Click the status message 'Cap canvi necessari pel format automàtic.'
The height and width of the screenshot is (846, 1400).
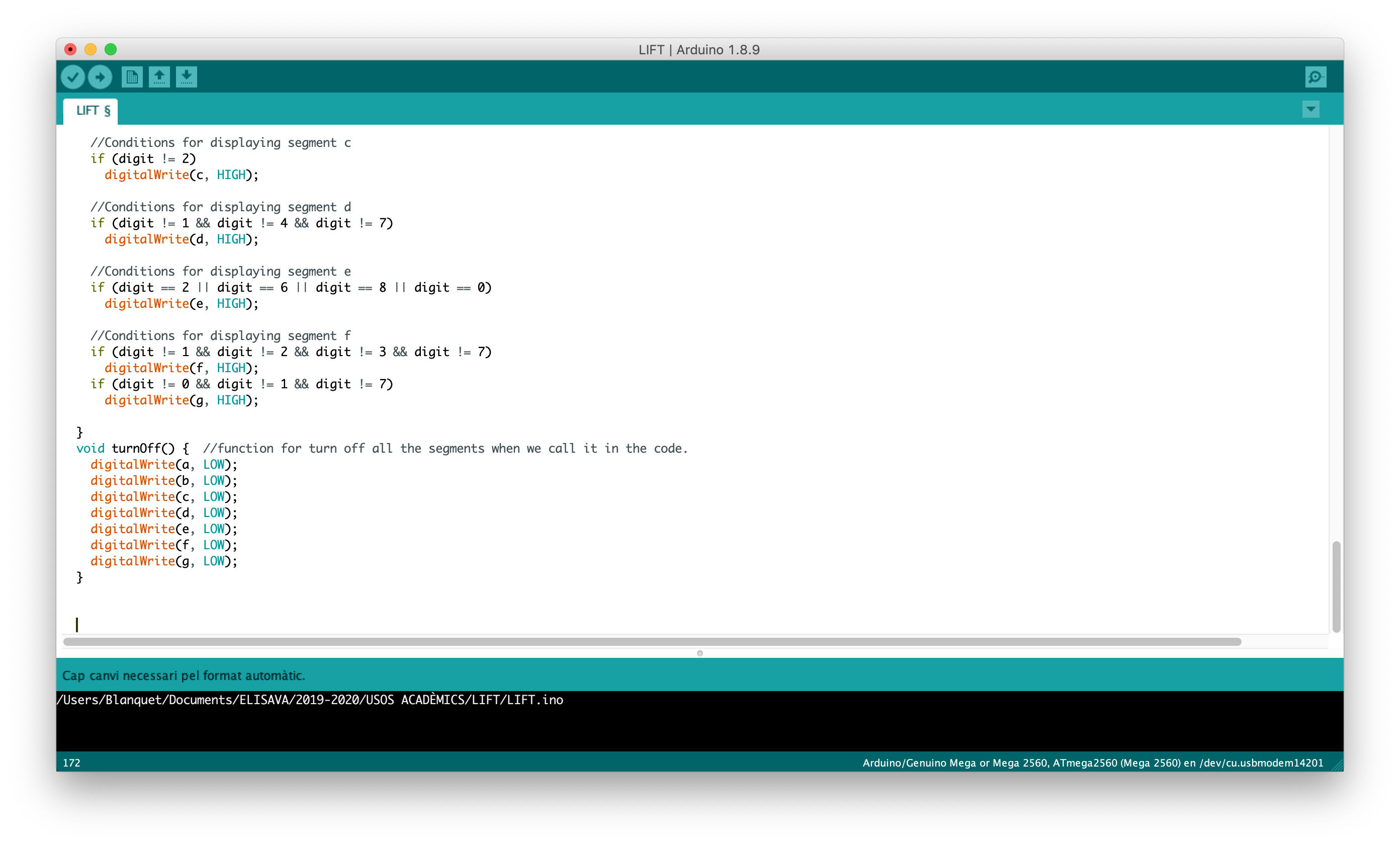184,675
